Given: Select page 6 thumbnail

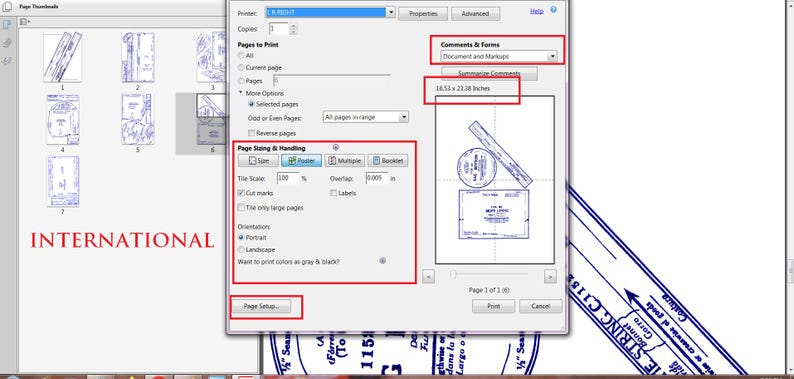Looking at the screenshot, I should click(x=211, y=119).
